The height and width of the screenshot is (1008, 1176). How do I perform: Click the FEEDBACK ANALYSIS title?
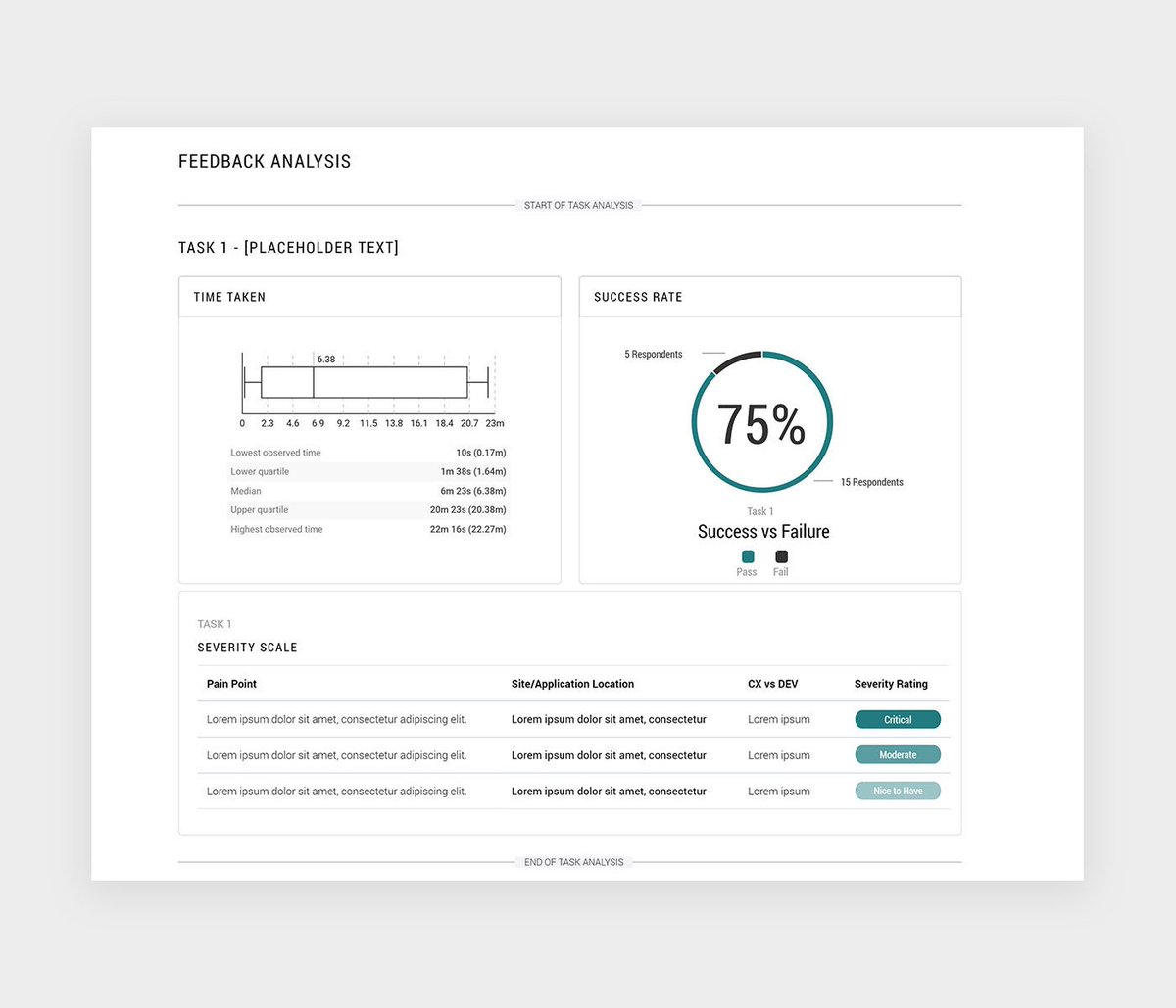click(265, 161)
